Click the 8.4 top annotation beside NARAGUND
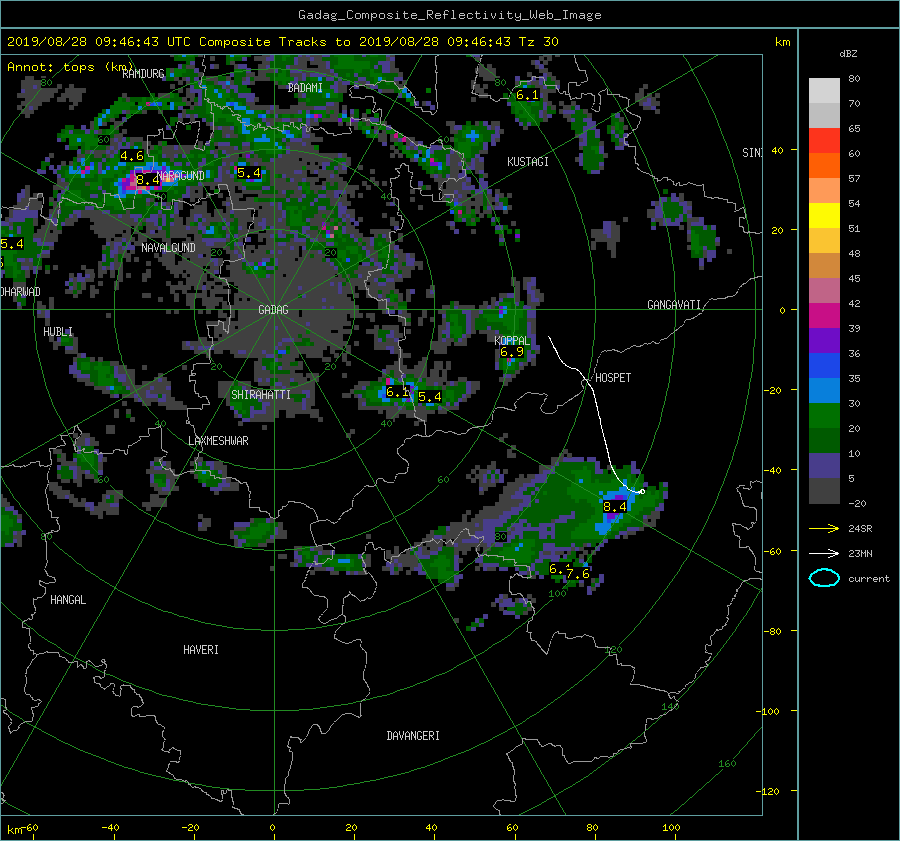Viewport: 900px width, 841px height. (148, 180)
